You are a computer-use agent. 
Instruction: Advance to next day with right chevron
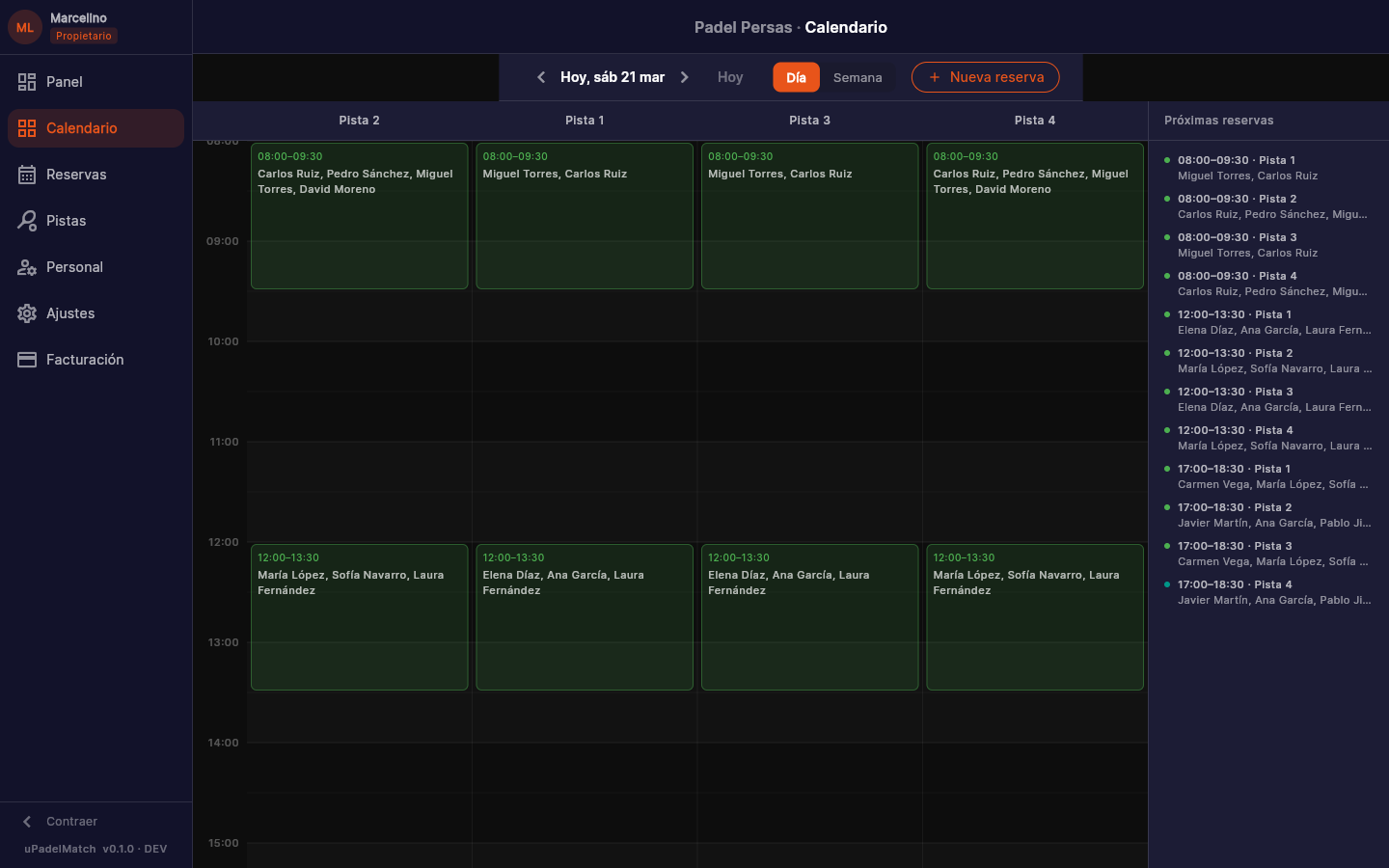(685, 77)
